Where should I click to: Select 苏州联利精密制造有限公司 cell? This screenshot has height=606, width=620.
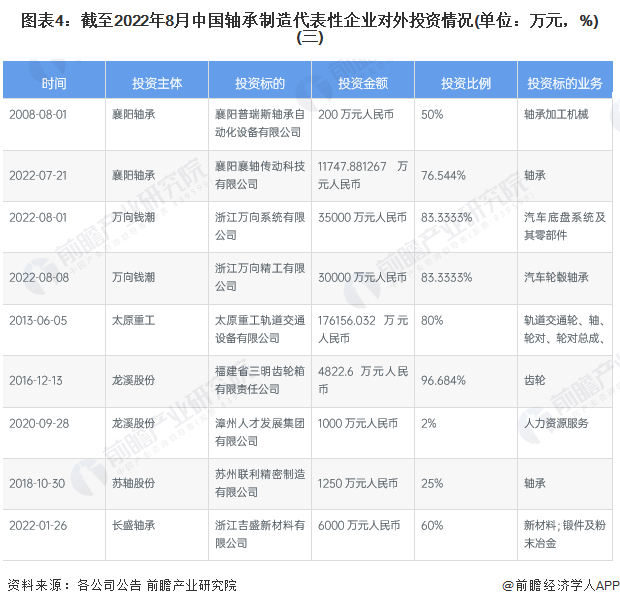[x=260, y=483]
